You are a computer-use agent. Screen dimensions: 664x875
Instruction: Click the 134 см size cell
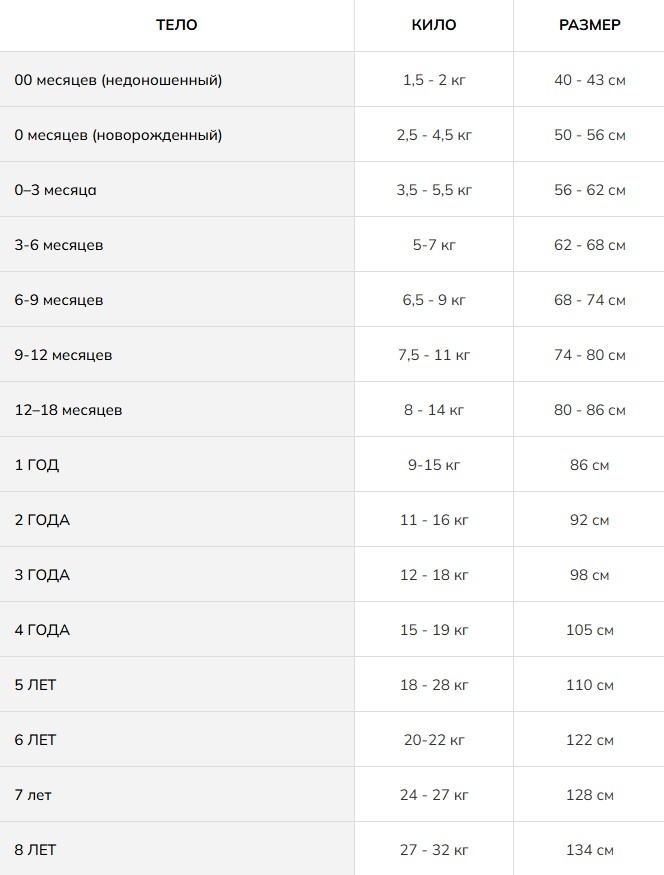589,850
